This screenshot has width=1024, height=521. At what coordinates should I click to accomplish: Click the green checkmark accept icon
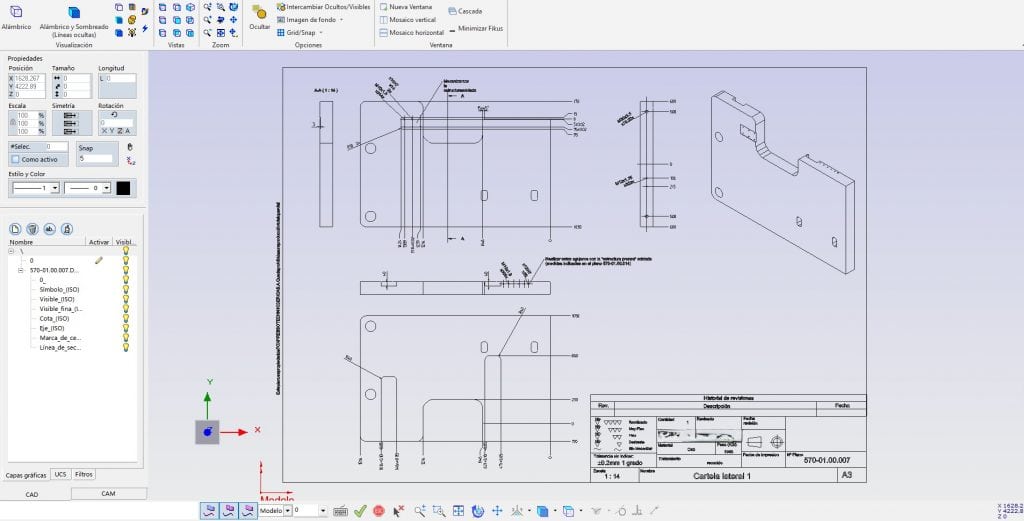click(360, 511)
